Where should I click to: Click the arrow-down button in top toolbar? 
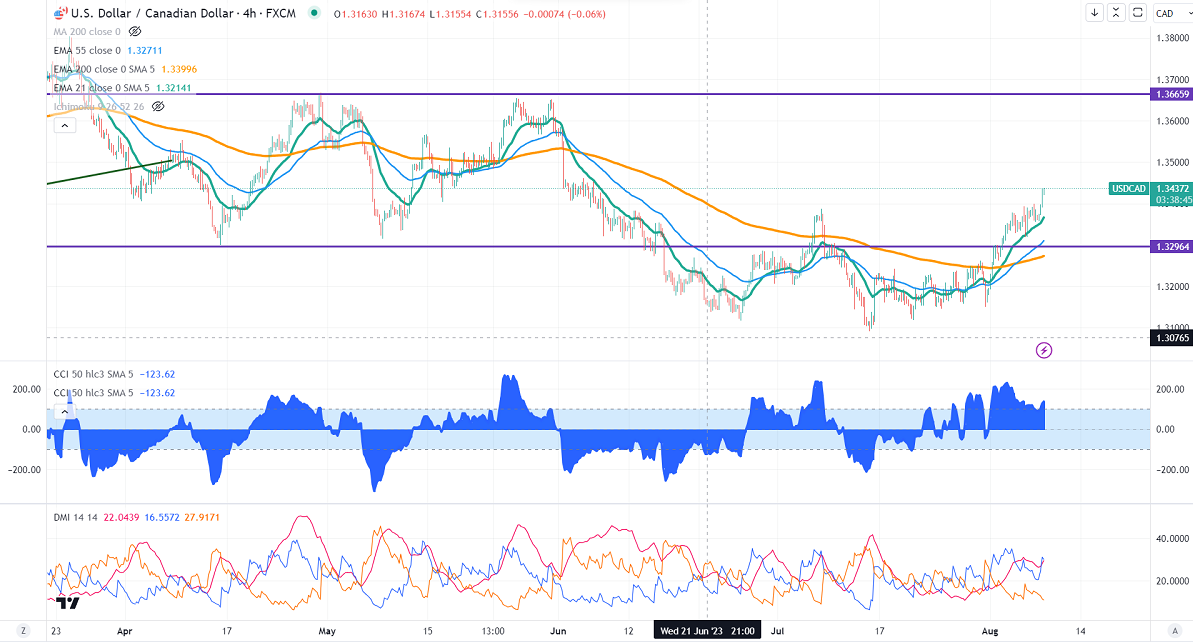click(1095, 13)
